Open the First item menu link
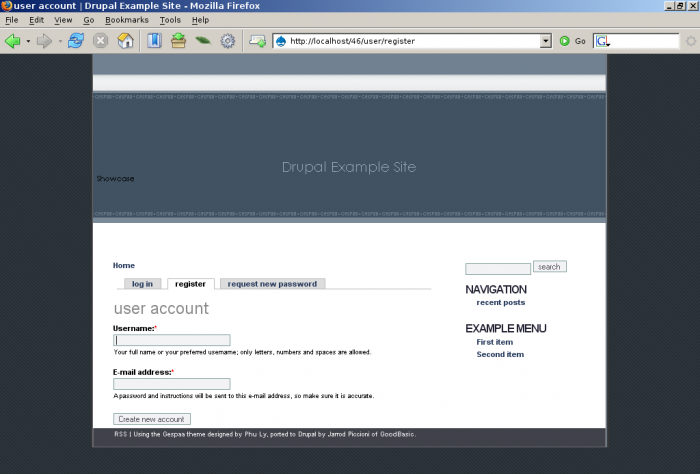 [495, 342]
